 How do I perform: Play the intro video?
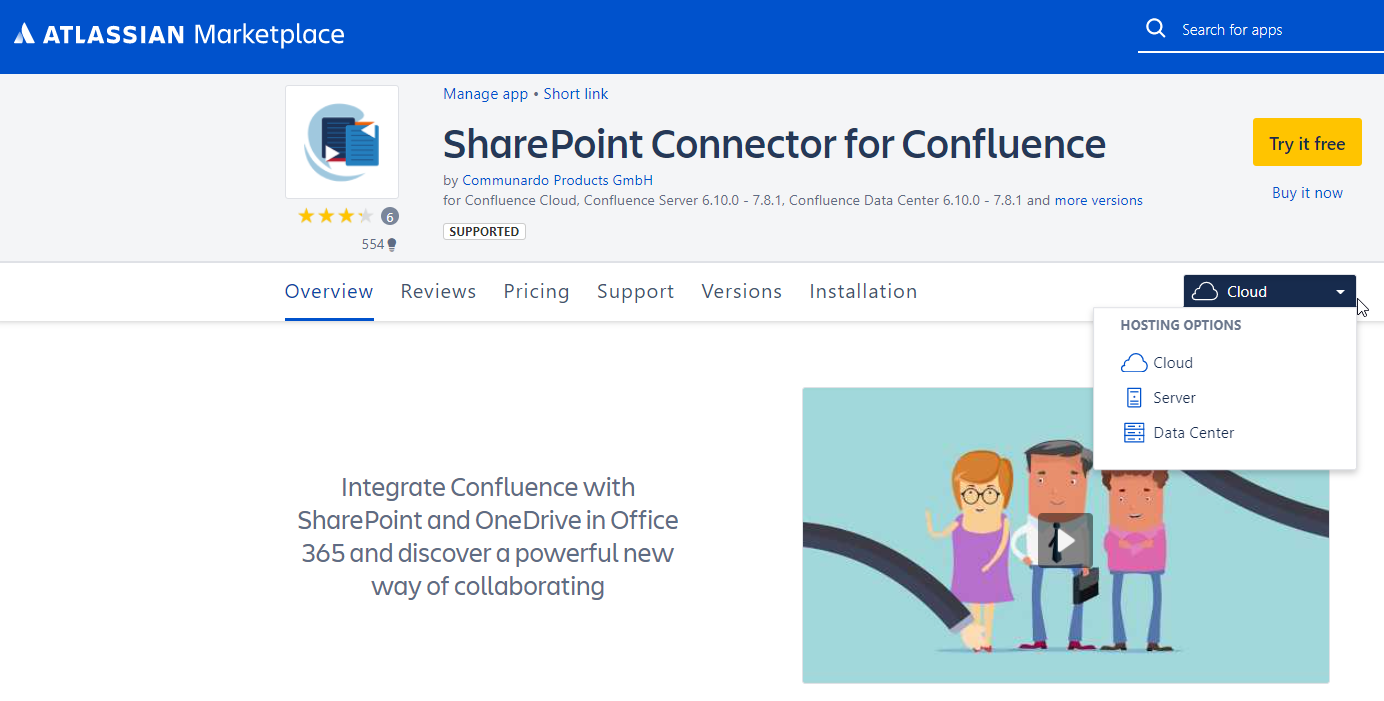point(1065,540)
